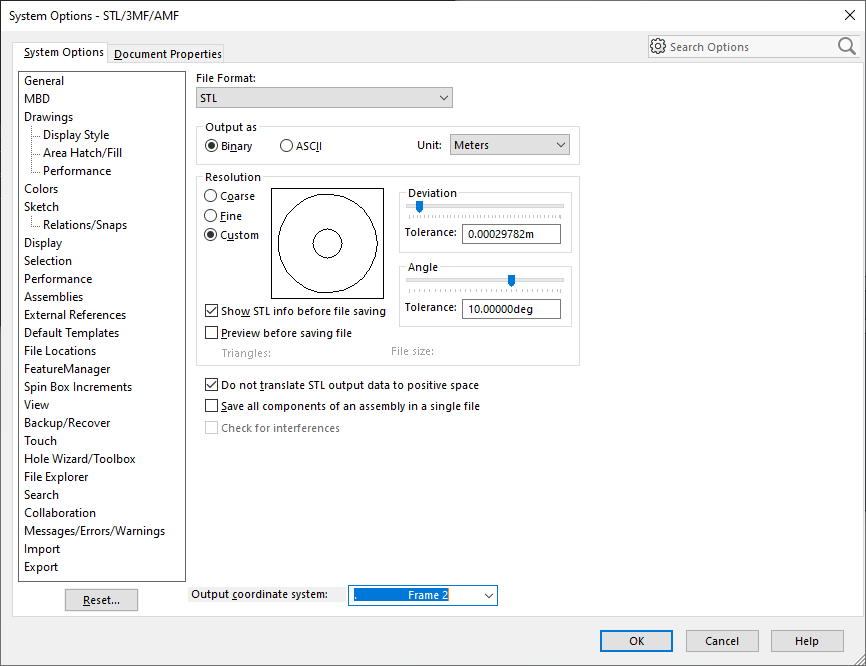
Task: Choose the Fine resolution radio button
Action: pyautogui.click(x=211, y=216)
